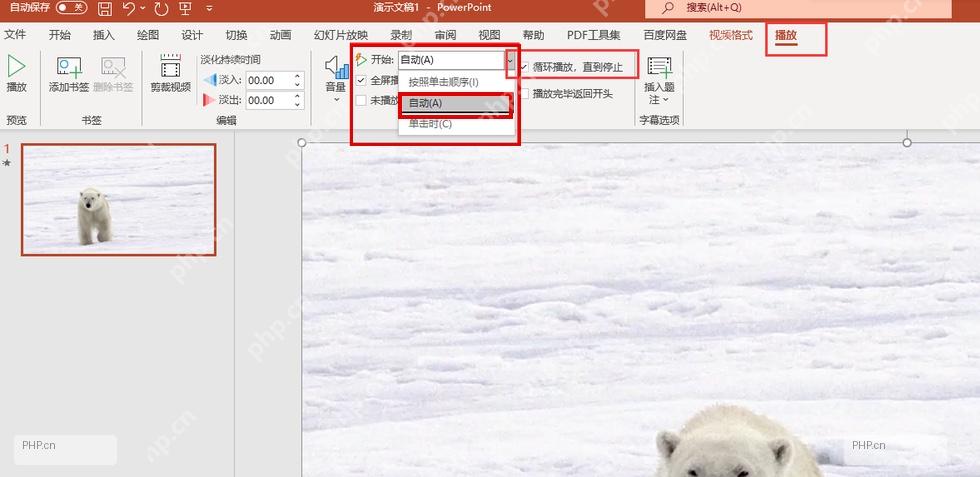Switch to the 视图 tab
Image resolution: width=980 pixels, height=477 pixels.
[489, 34]
